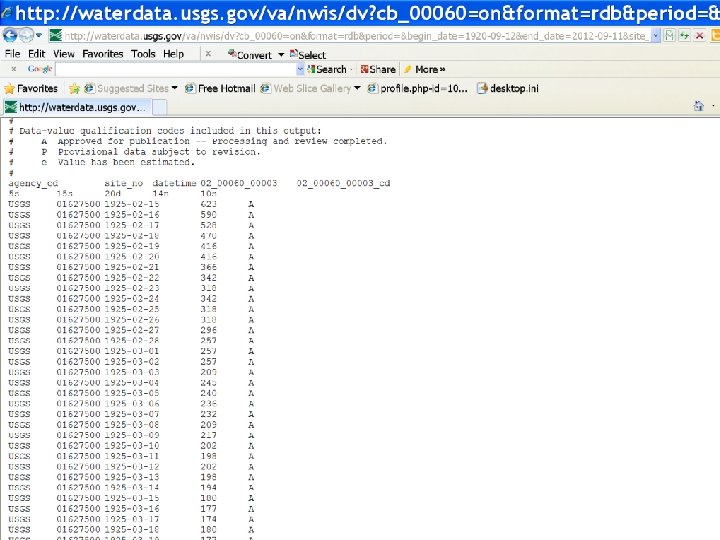Click the address bar URL field
This screenshot has height=540, width=720.
pyautogui.click(x=356, y=35)
